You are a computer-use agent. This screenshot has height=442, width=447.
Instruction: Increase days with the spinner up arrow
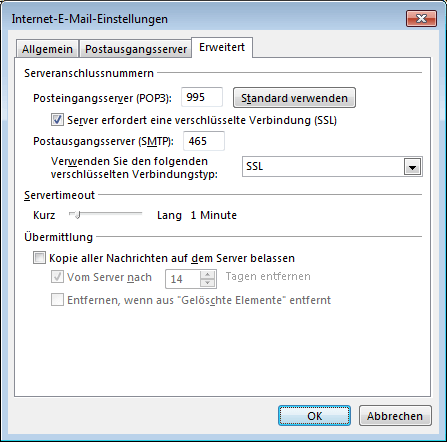(x=208, y=275)
